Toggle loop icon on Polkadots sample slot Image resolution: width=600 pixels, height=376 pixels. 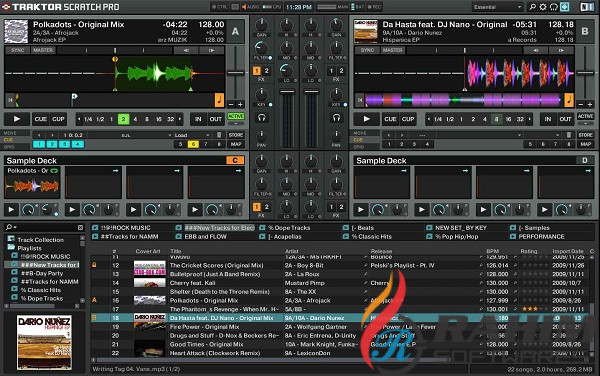pyautogui.click(x=54, y=171)
